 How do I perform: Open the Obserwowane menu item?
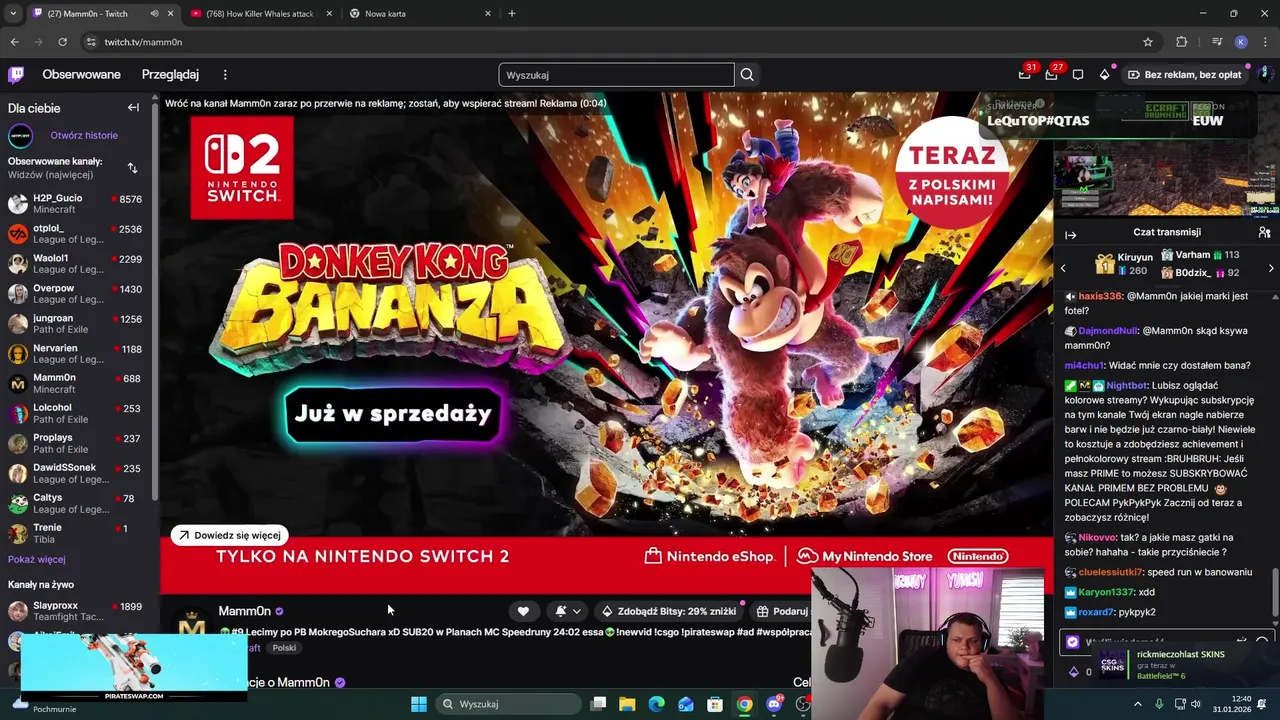(81, 74)
